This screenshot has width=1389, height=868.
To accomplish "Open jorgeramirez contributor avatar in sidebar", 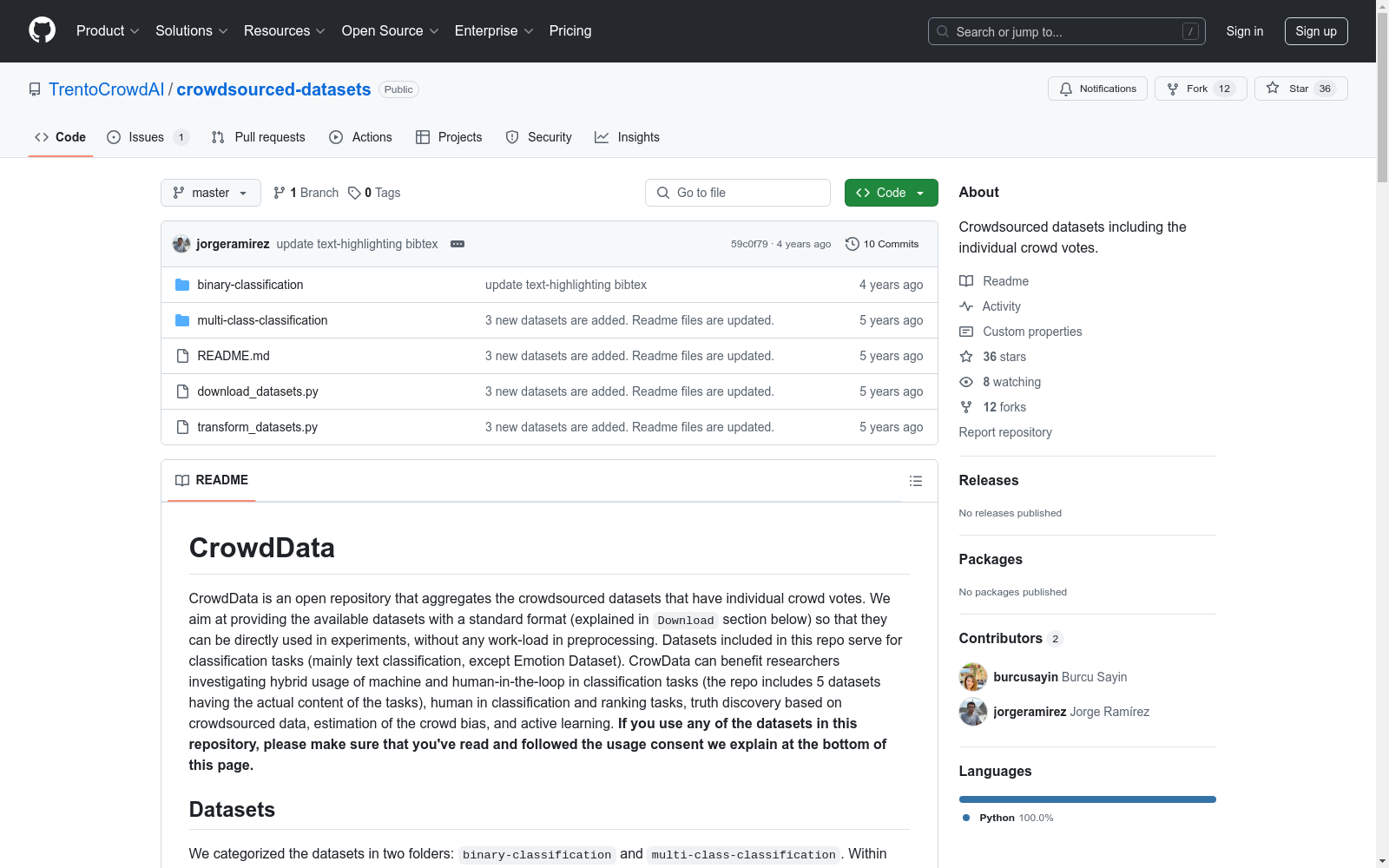I will 973,712.
